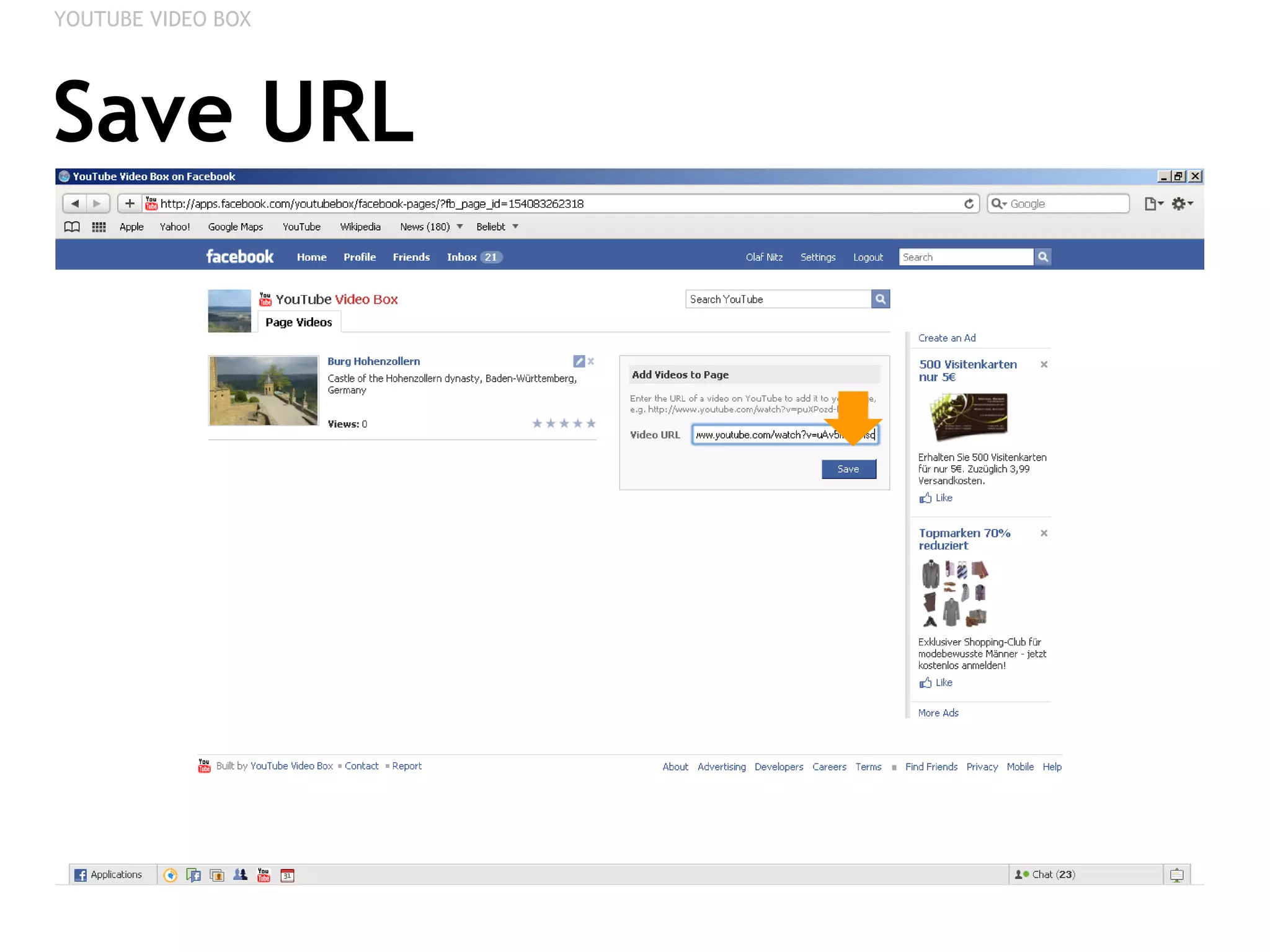Image resolution: width=1270 pixels, height=952 pixels.
Task: Open the Profile menu item
Action: [x=360, y=257]
